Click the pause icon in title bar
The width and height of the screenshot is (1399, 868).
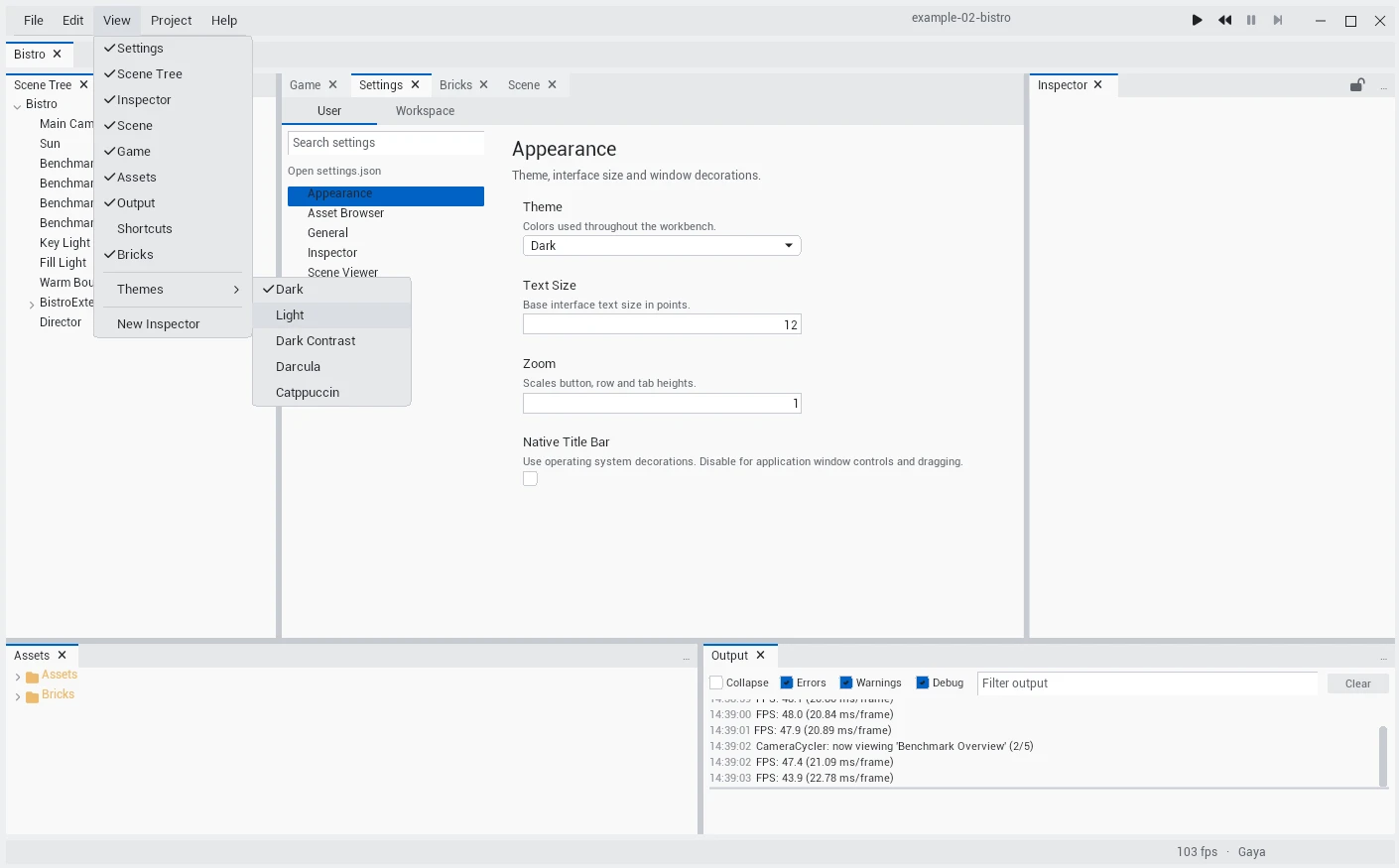[x=1251, y=20]
